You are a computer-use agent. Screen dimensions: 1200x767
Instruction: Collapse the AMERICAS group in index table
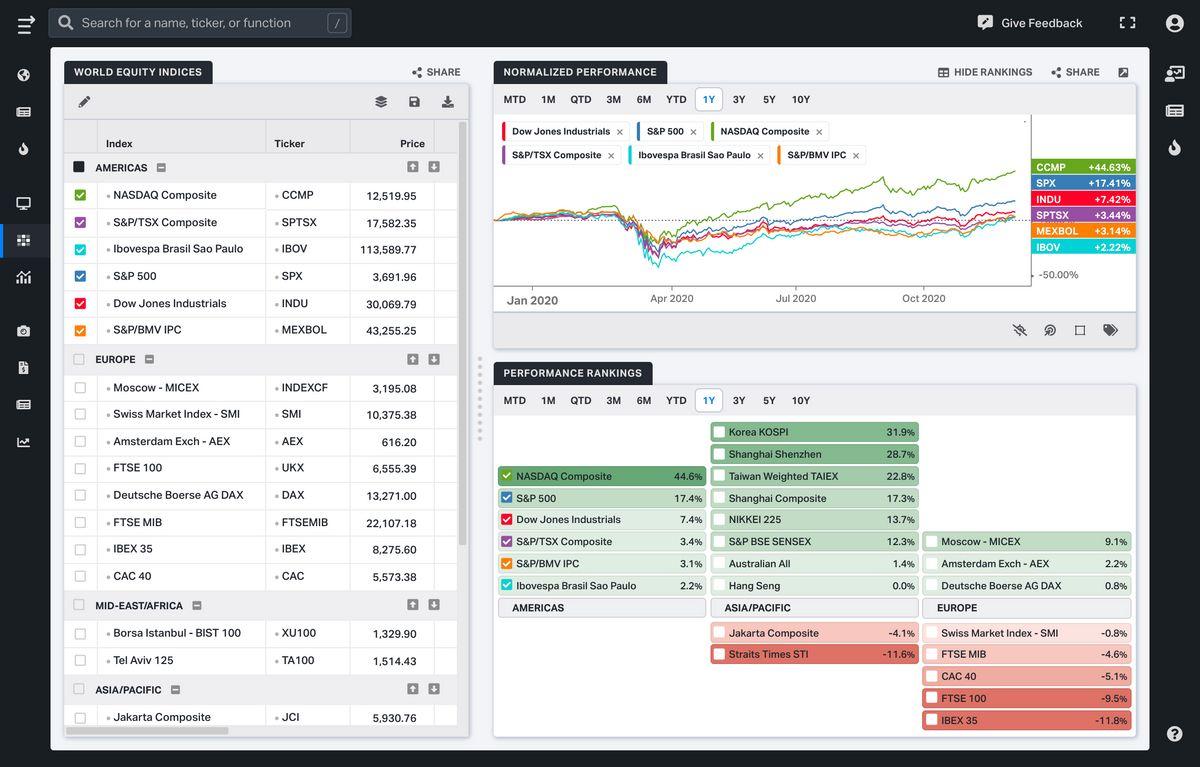point(161,168)
